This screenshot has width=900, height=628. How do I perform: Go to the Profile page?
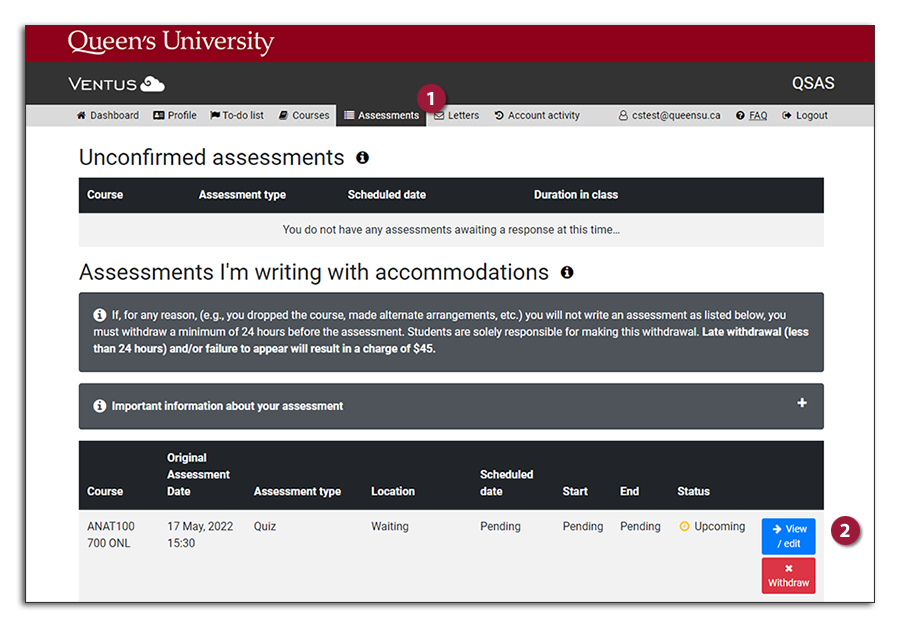175,116
